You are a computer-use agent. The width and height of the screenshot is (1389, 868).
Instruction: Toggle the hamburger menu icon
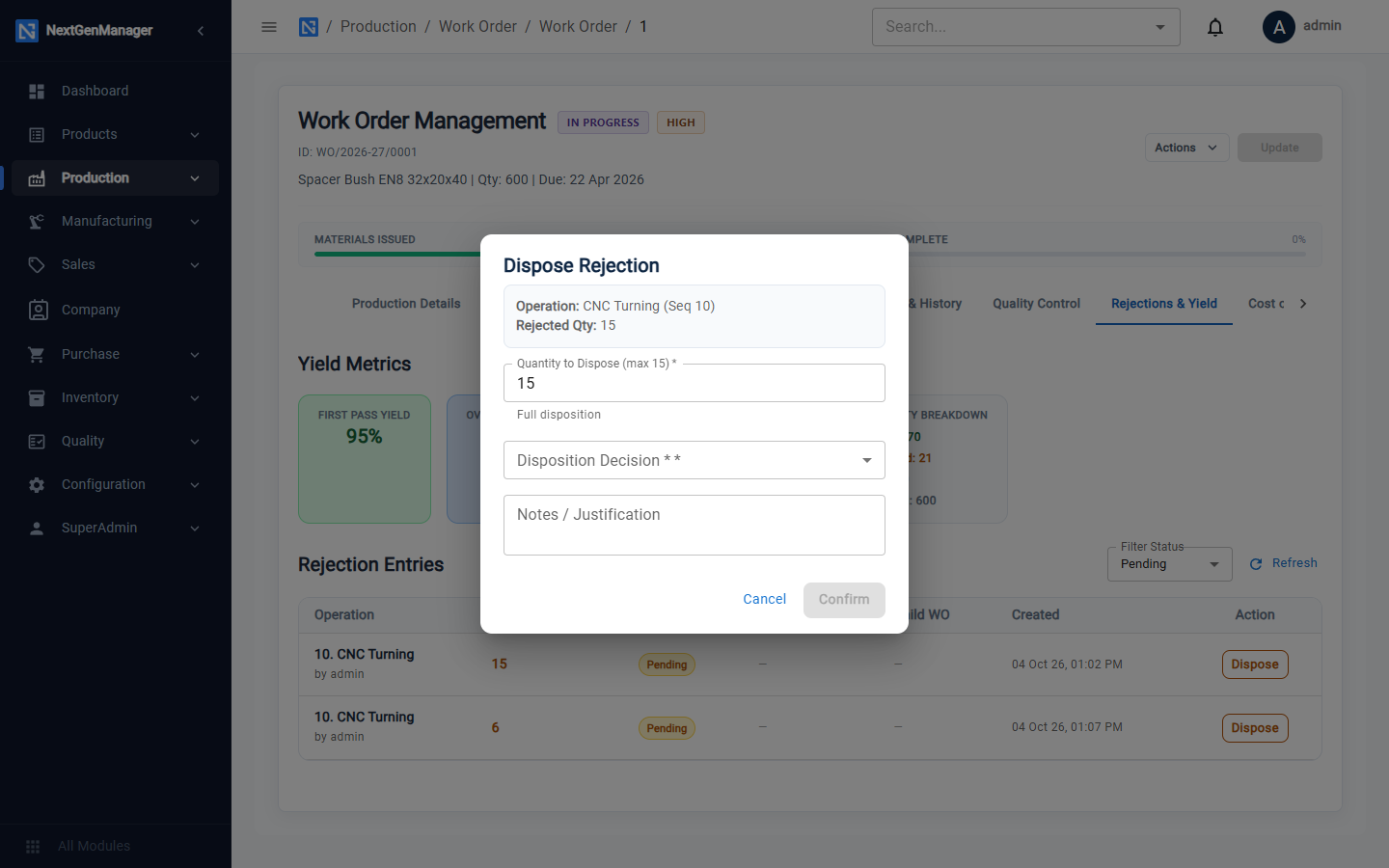point(269,27)
